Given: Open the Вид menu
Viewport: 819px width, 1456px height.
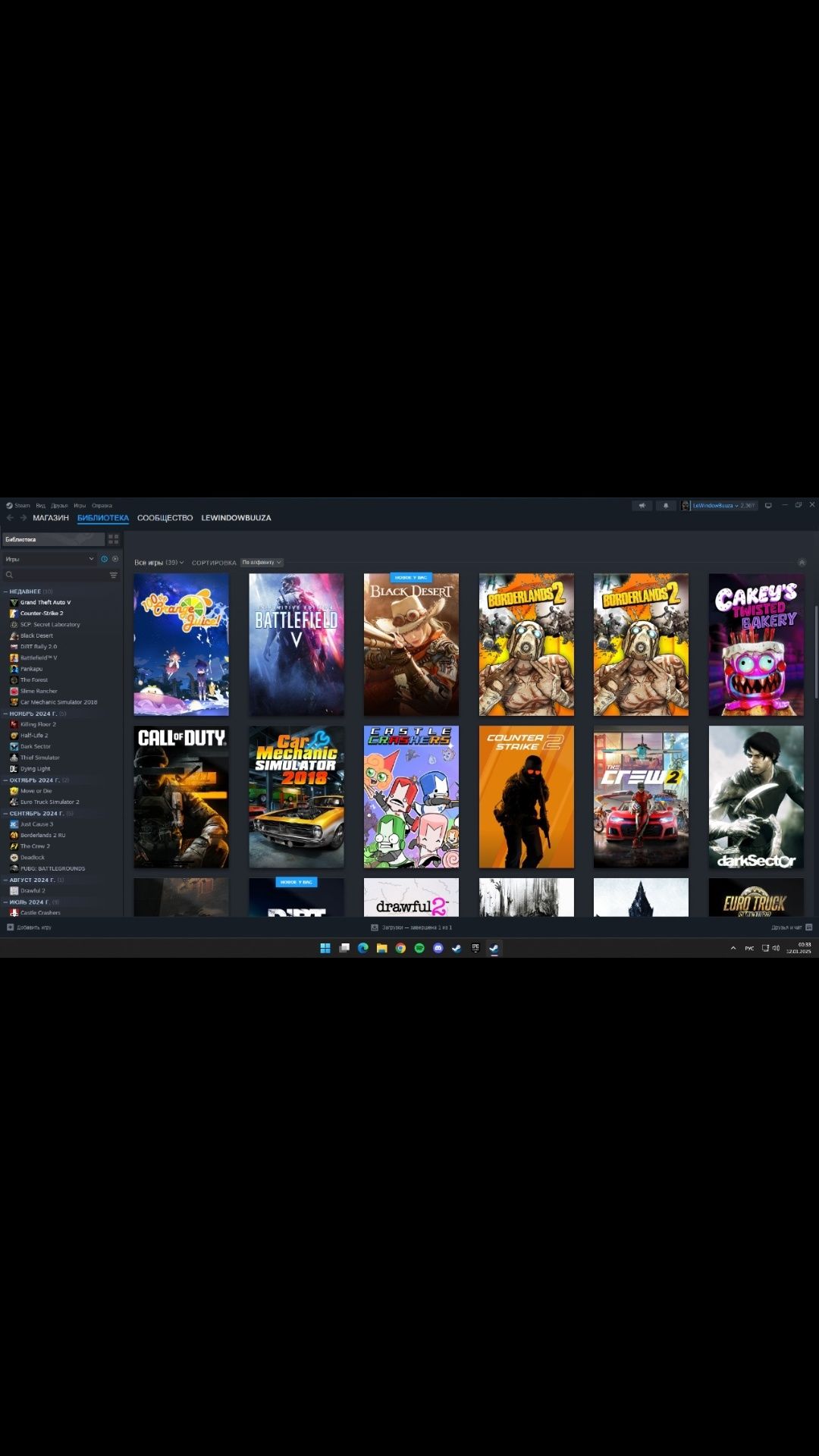Looking at the screenshot, I should coord(40,506).
